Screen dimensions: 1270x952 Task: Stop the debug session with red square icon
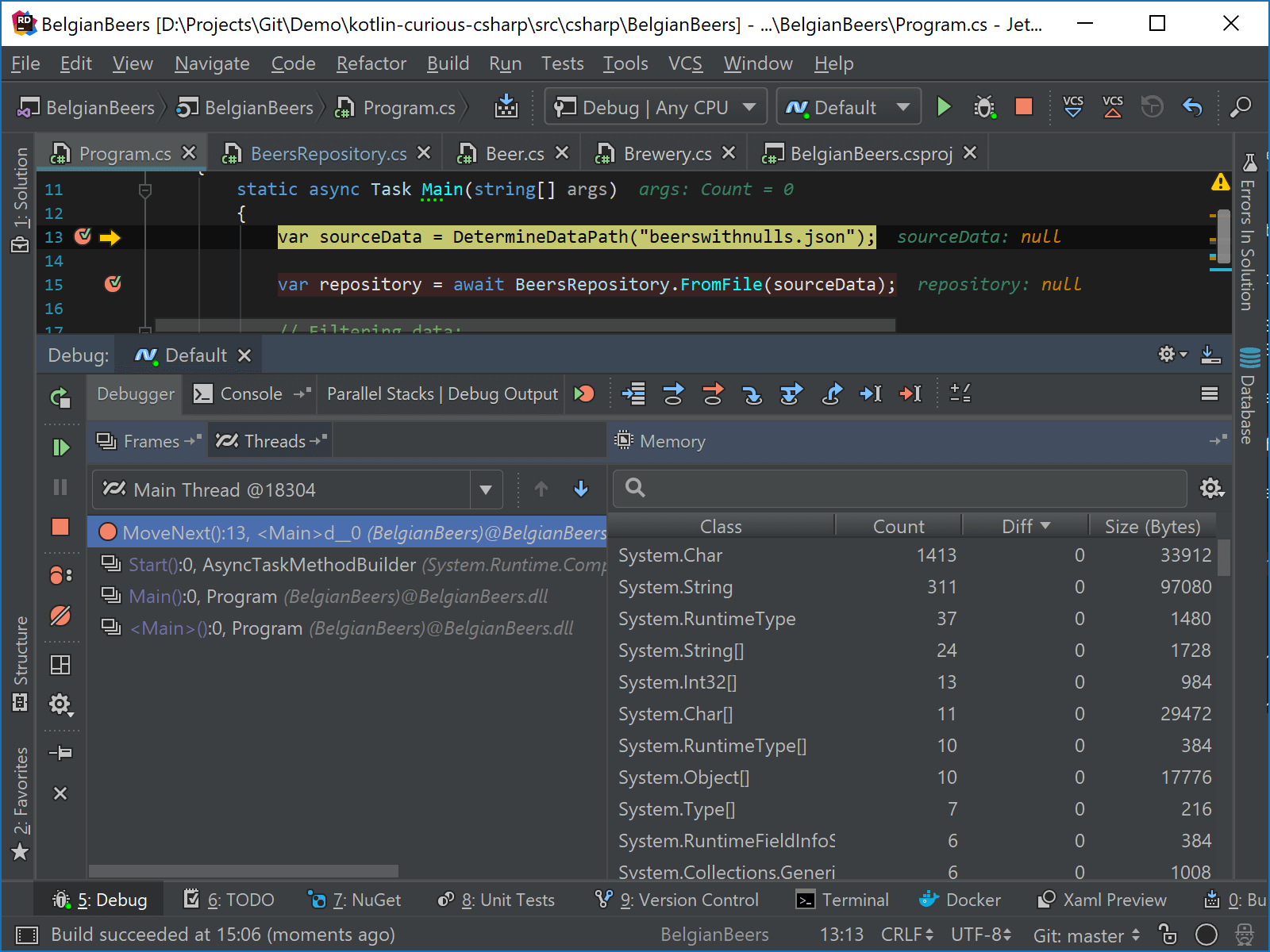[x=61, y=528]
